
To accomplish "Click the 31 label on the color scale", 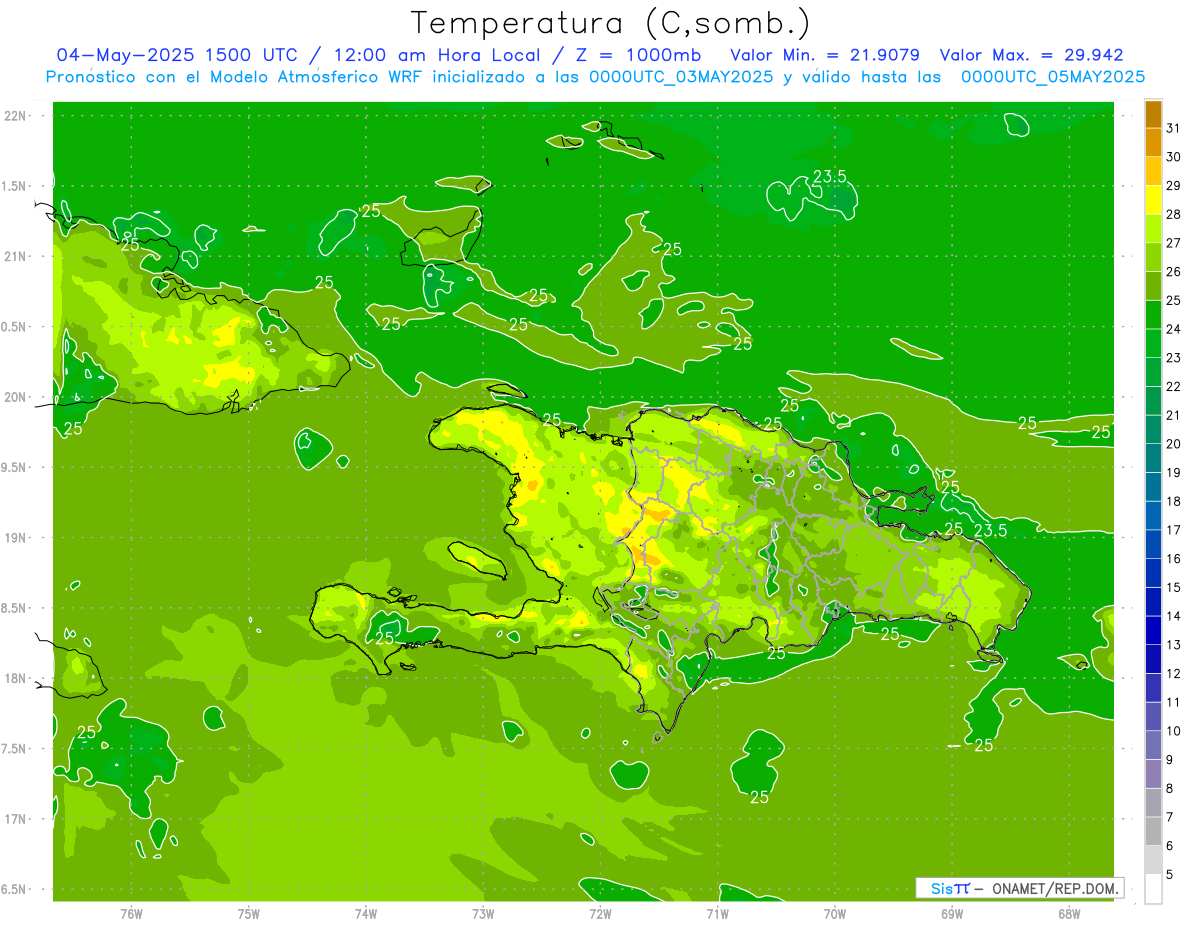I will point(1174,128).
